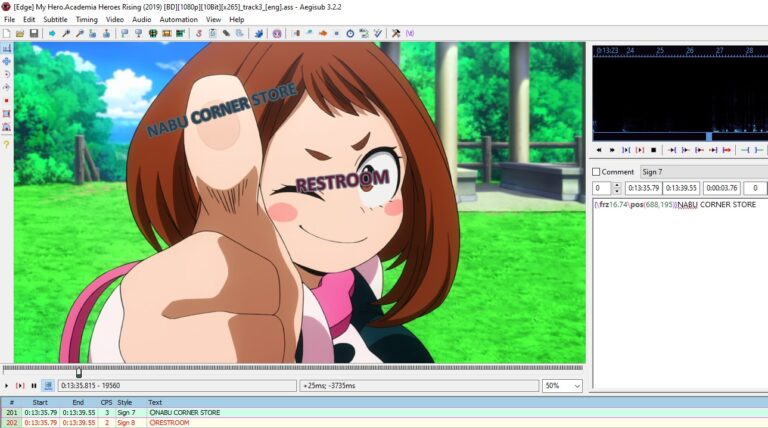Screen dimensions: 768x428
Task: Toggle auto-scroll of video
Action: tap(48, 386)
